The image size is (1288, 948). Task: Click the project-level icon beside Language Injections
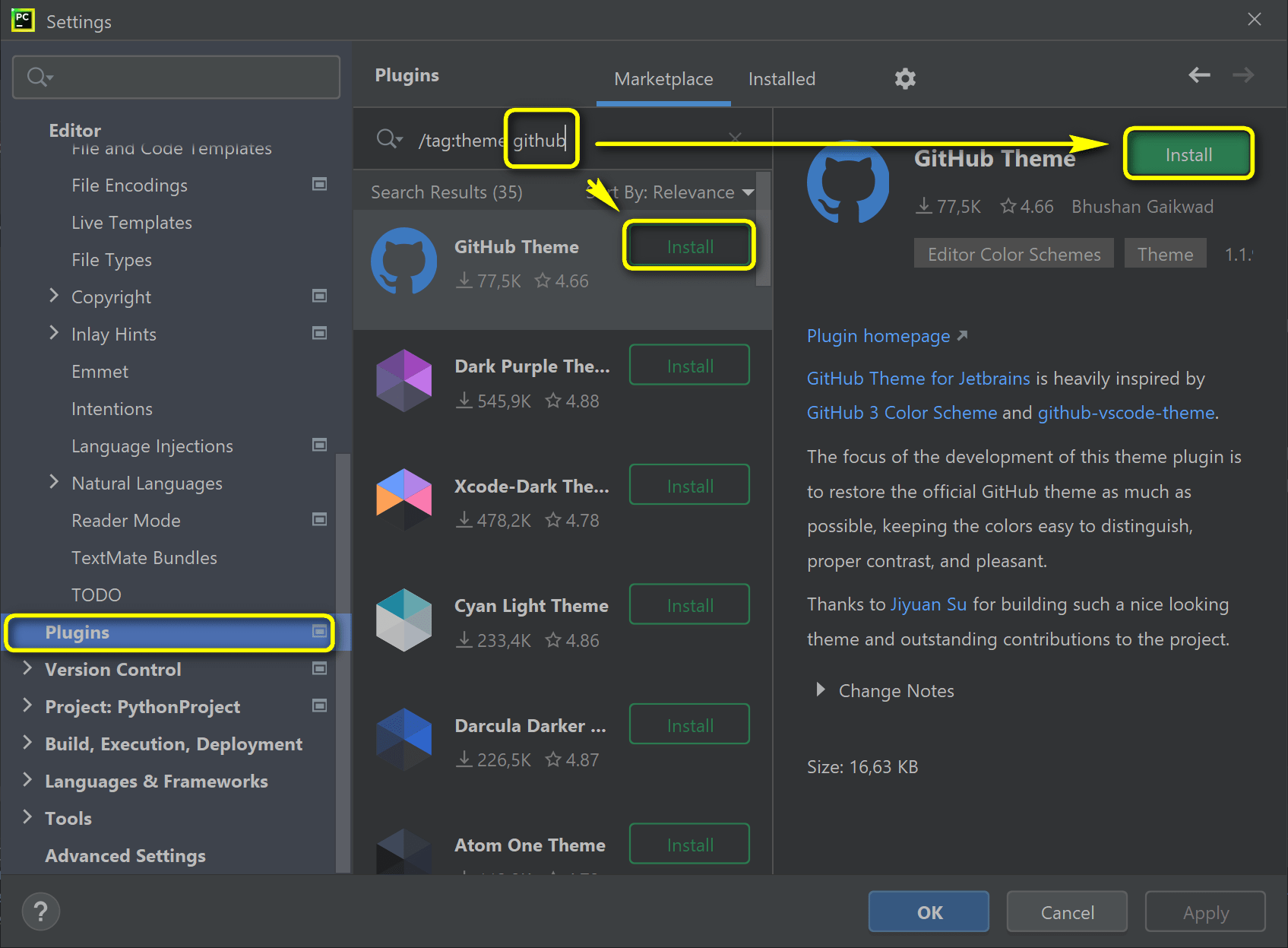pos(320,445)
